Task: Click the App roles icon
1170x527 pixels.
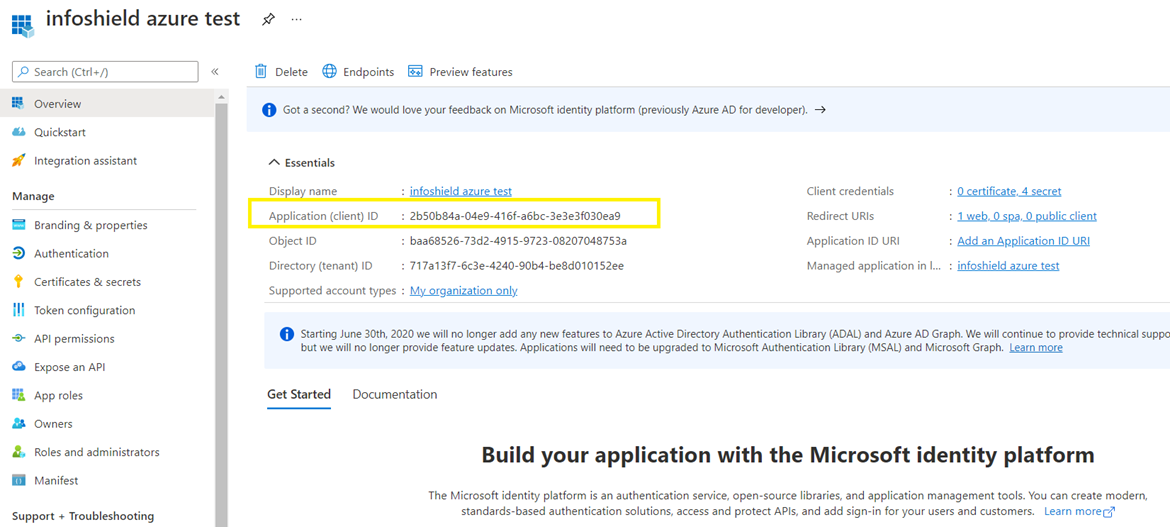Action: (x=19, y=395)
